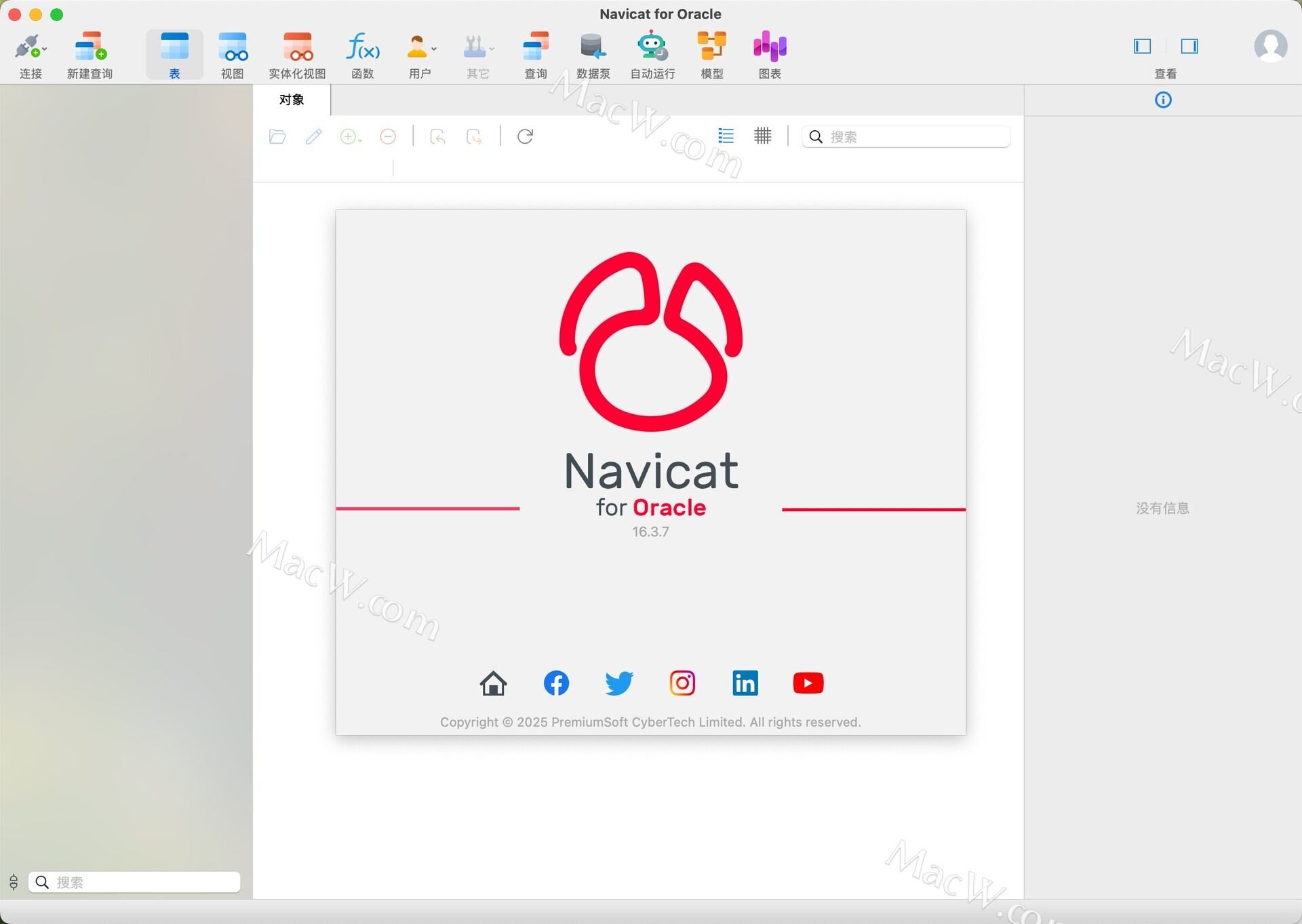Screen dimensions: 1302x924
Task: Focus the sidebar 搜索 search field
Action: point(134,882)
